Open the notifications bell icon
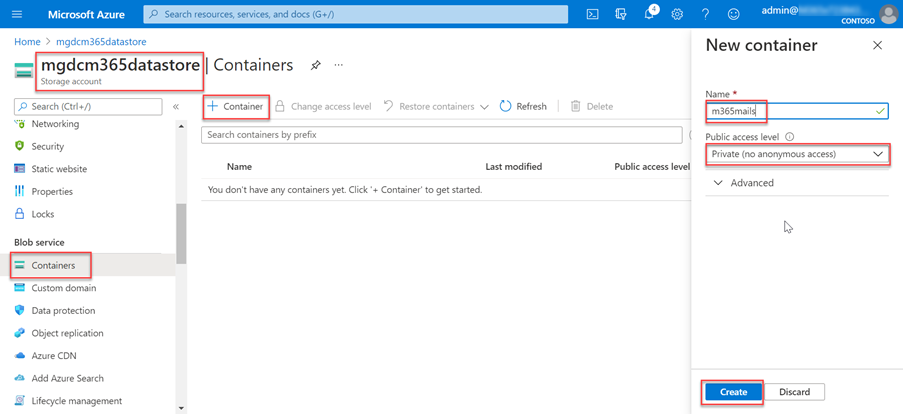 pyautogui.click(x=649, y=14)
